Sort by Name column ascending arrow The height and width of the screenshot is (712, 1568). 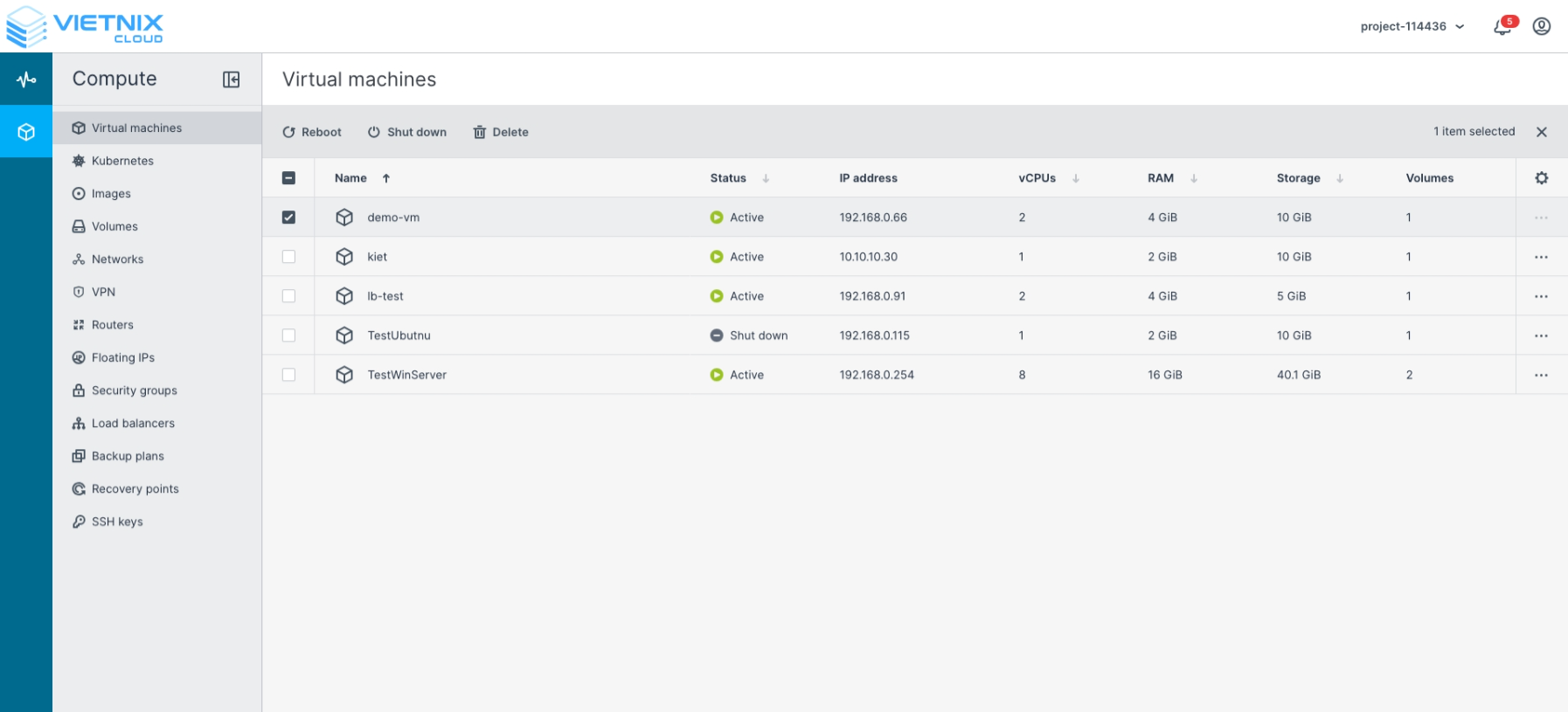point(386,178)
